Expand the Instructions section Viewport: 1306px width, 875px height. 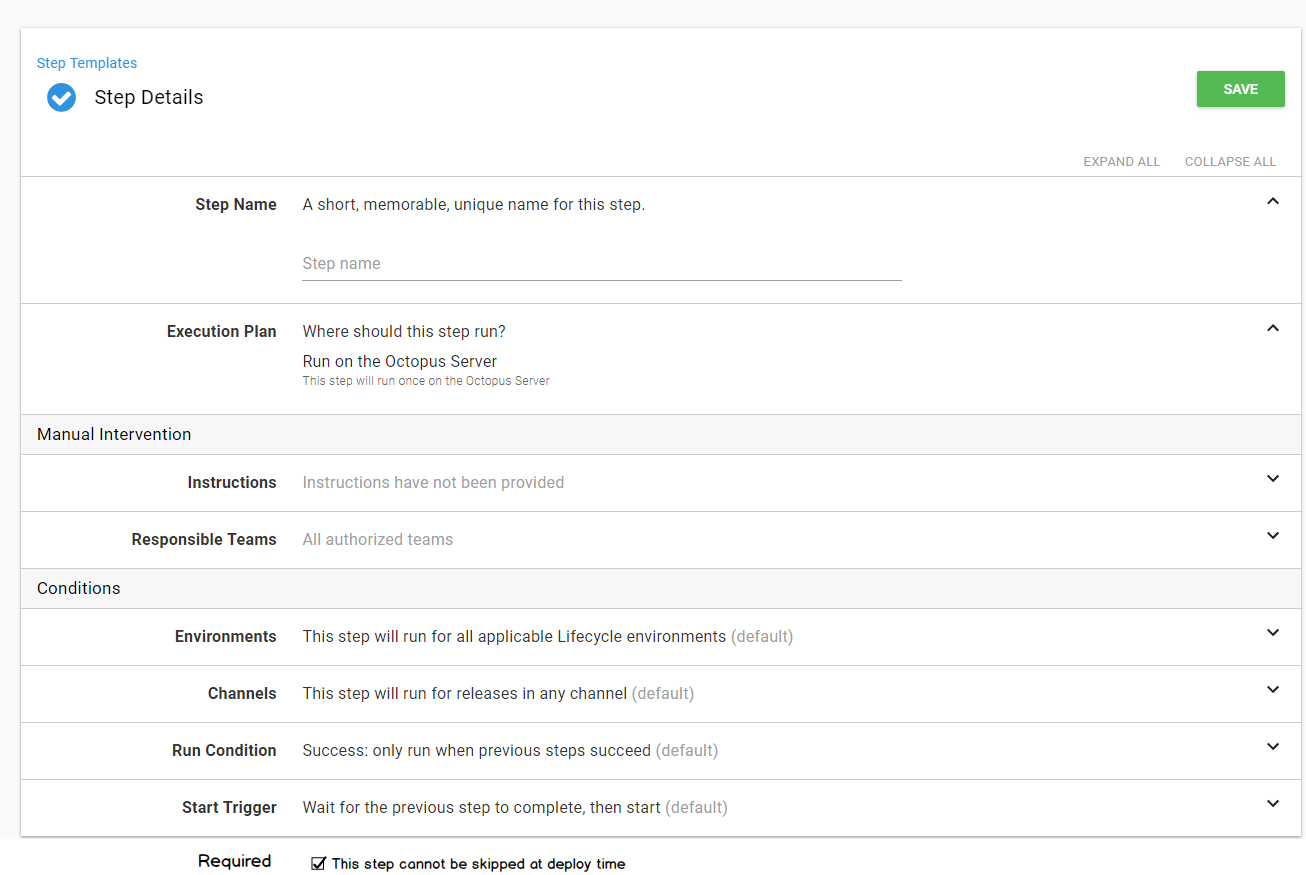pos(1272,478)
